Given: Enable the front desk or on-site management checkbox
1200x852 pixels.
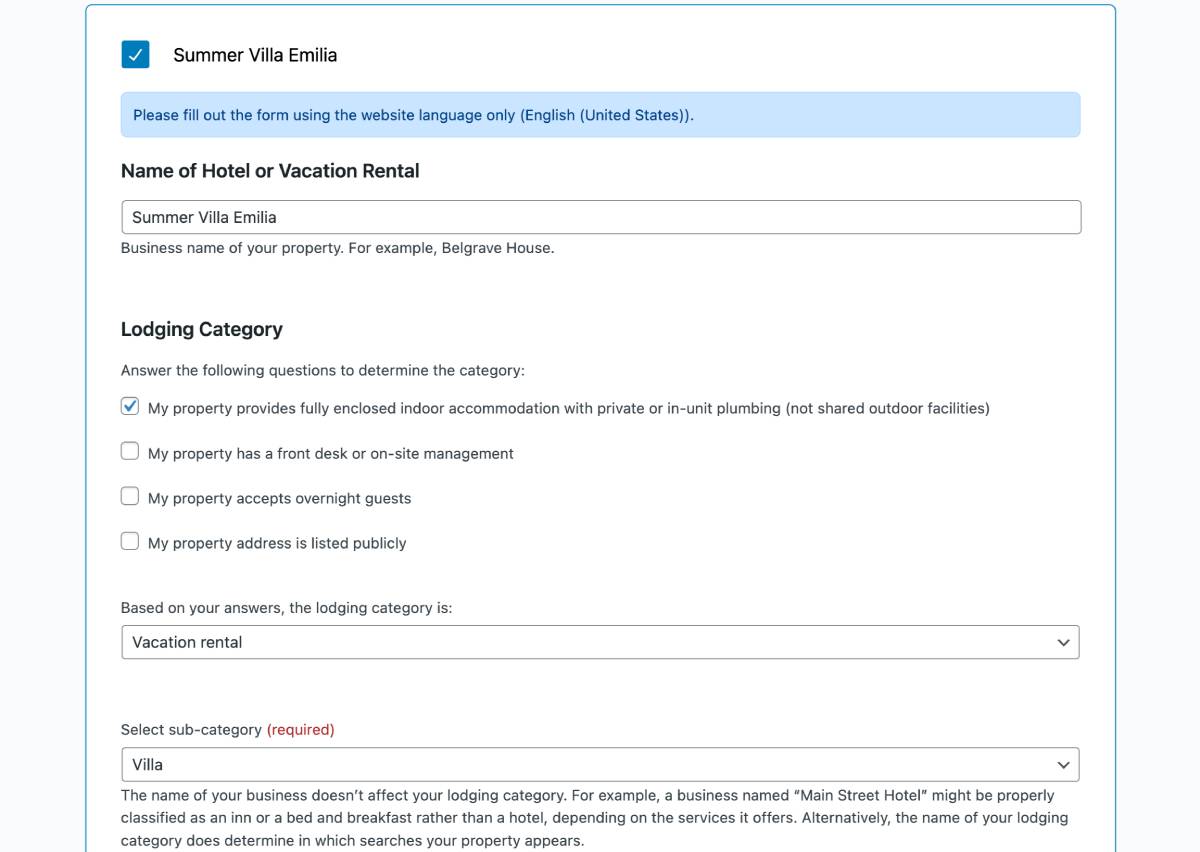Looking at the screenshot, I should (x=130, y=452).
